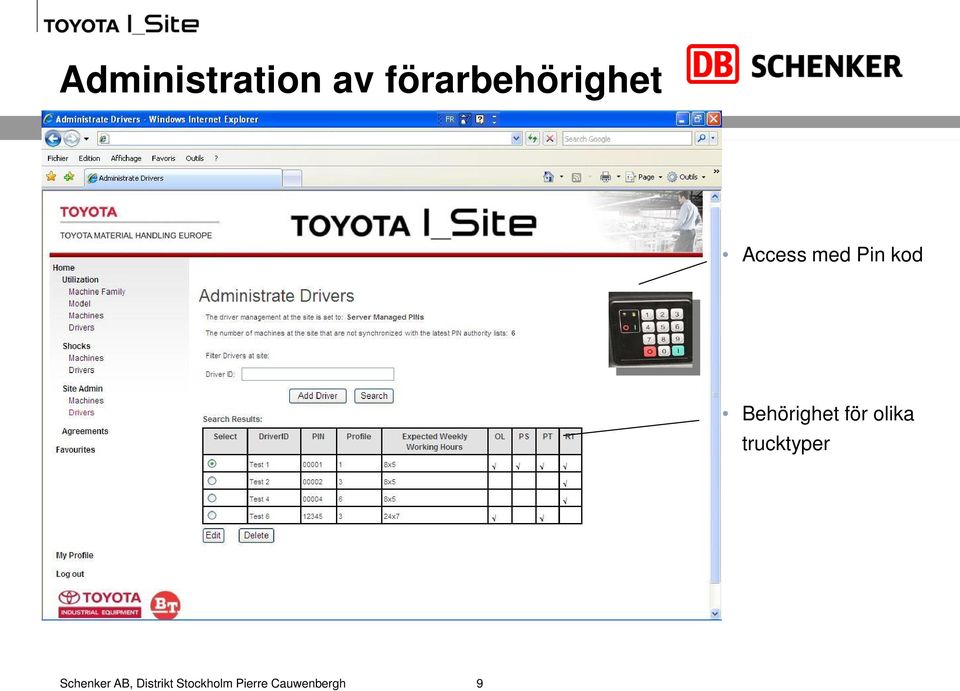
Task: Select the Administrate Drivers browser tab
Action: (x=182, y=178)
